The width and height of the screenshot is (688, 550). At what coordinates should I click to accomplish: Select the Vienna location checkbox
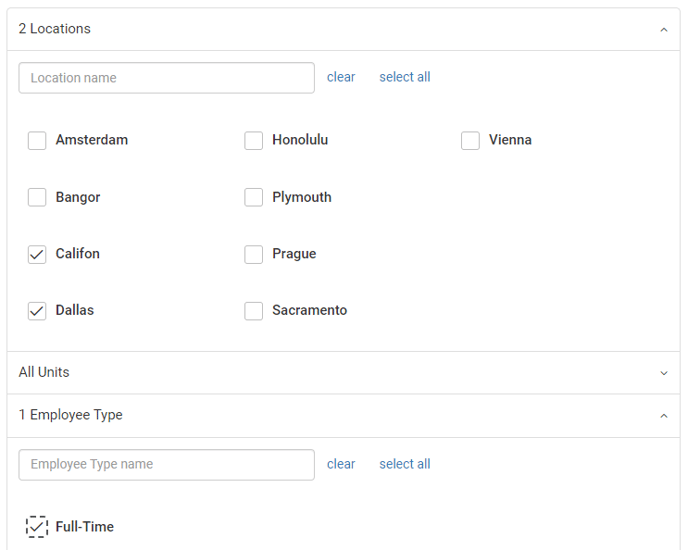(x=470, y=141)
